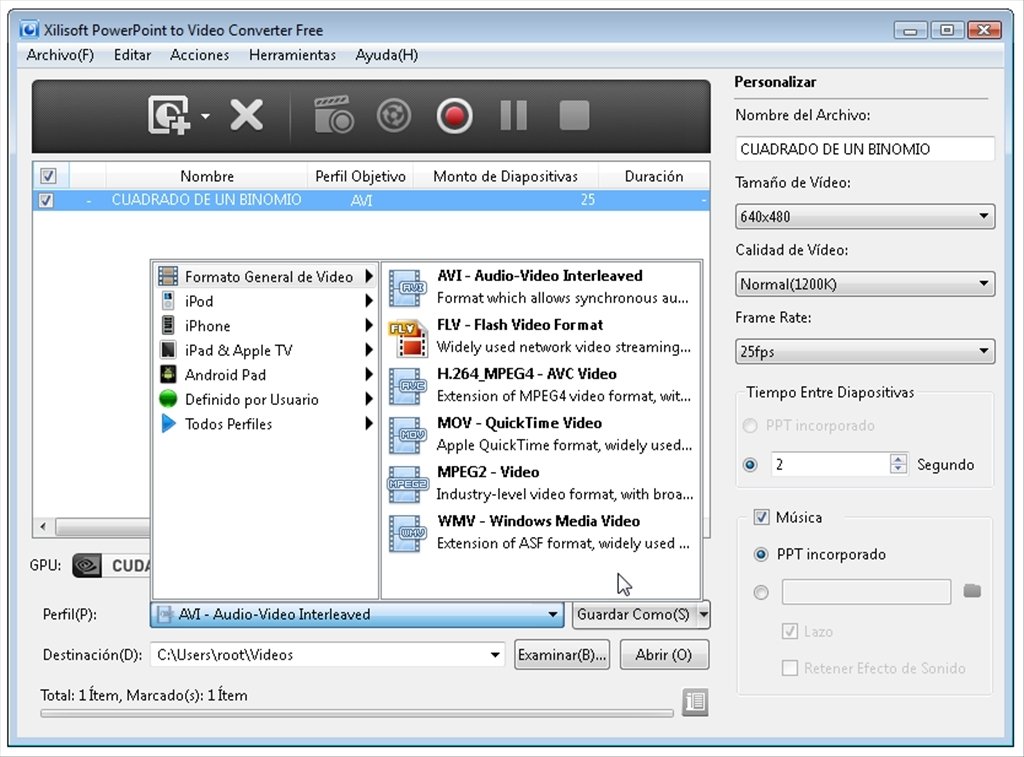The height and width of the screenshot is (757, 1024).
Task: Click the Abrir (O) button
Action: tap(664, 654)
